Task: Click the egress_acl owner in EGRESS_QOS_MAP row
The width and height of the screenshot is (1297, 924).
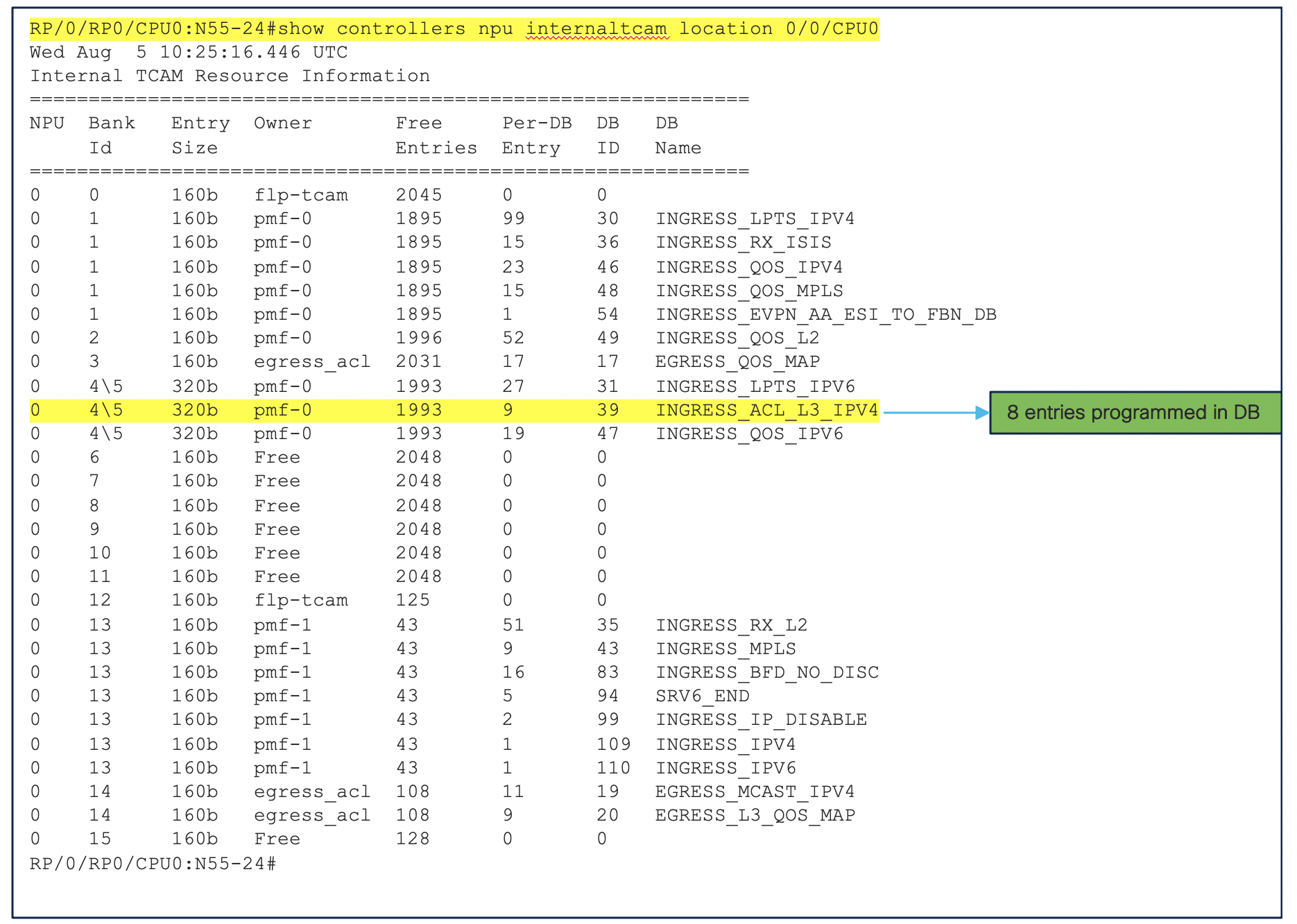Action: coord(312,362)
